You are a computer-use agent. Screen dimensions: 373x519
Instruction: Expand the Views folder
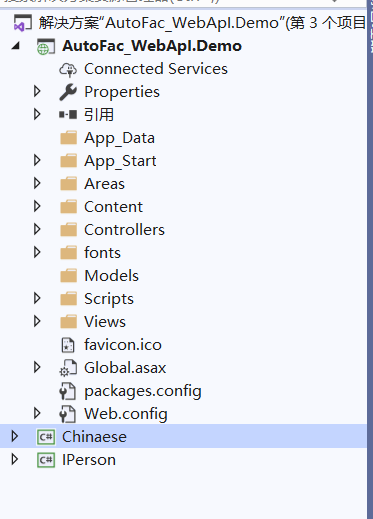coord(37,322)
